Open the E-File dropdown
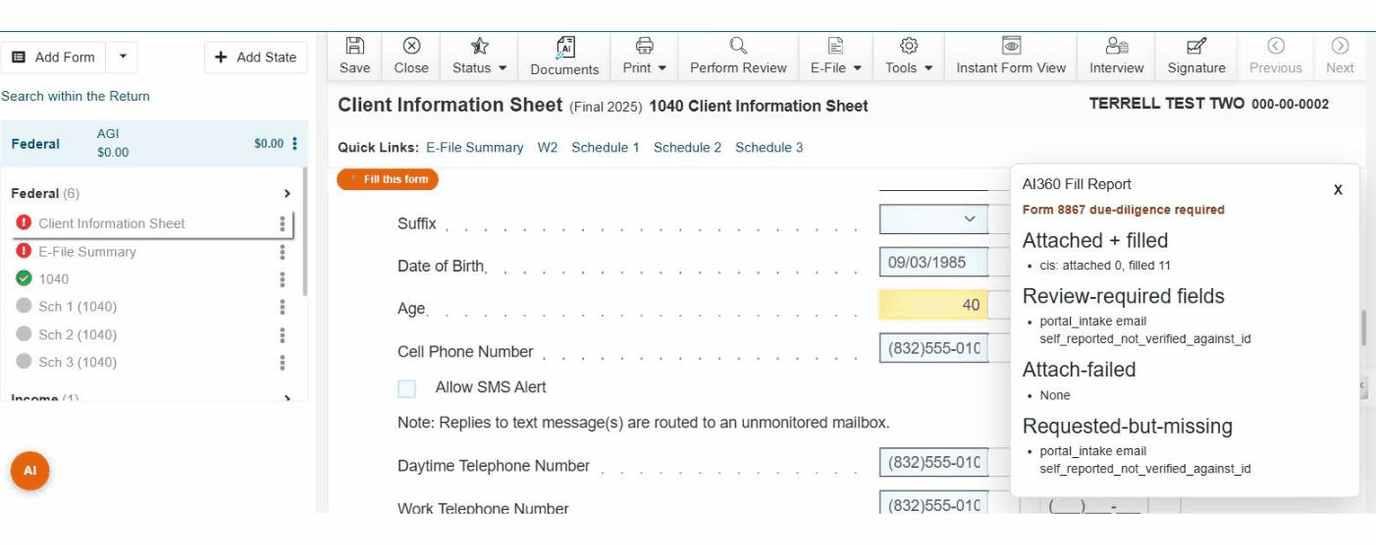 [835, 56]
